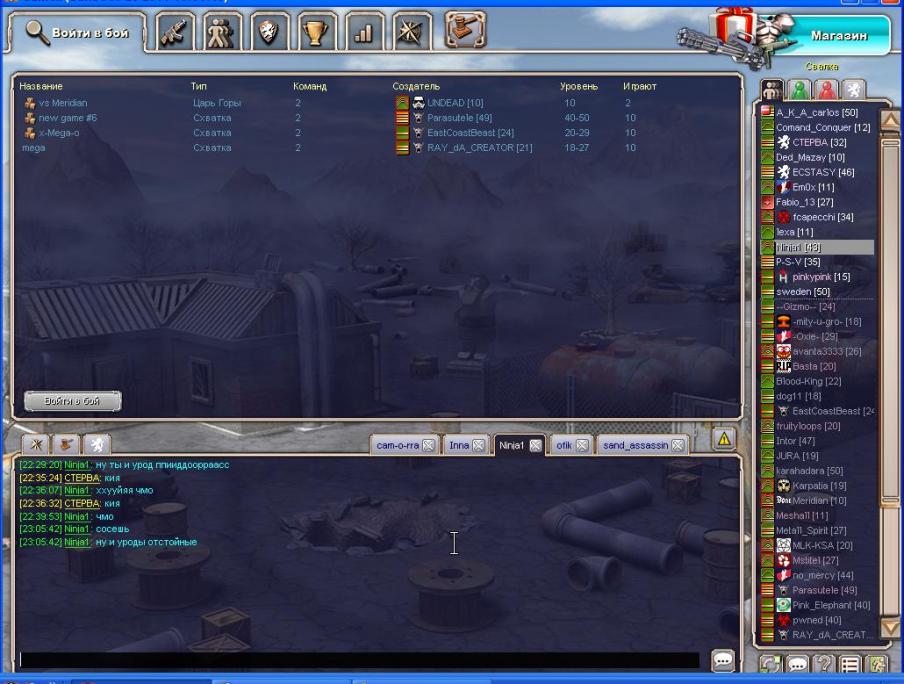Click the yellow warning triangle icon
The image size is (904, 684).
click(723, 438)
